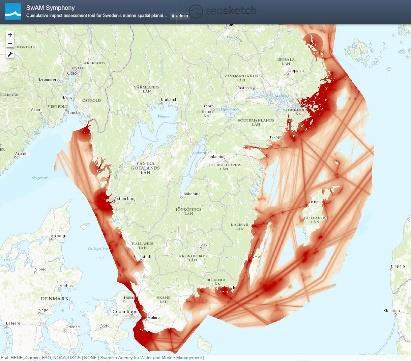Image resolution: width=411 pixels, height=361 pixels.
Task: Expand the truncated project description link
Action: point(180,16)
